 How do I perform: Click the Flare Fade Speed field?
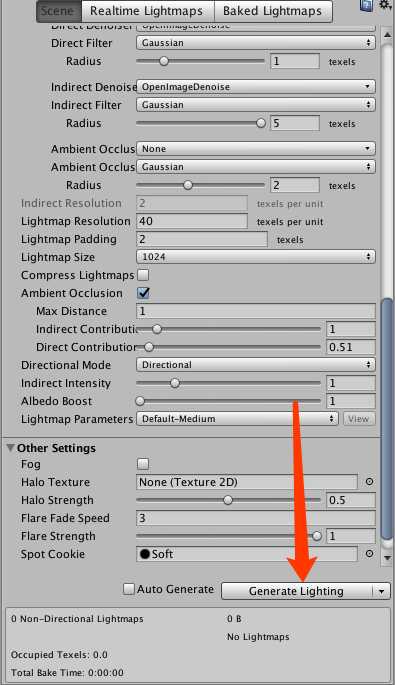coord(256,518)
